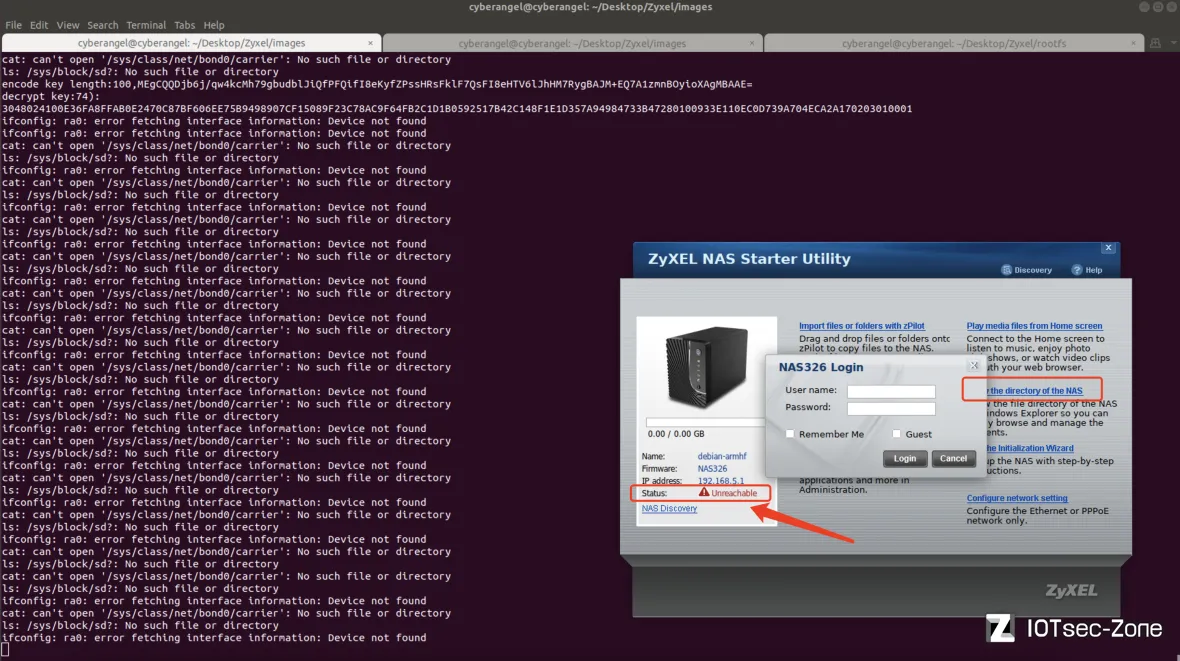Click the long hex string starting 3048024100E36
1180x661 pixels.
click(457, 109)
